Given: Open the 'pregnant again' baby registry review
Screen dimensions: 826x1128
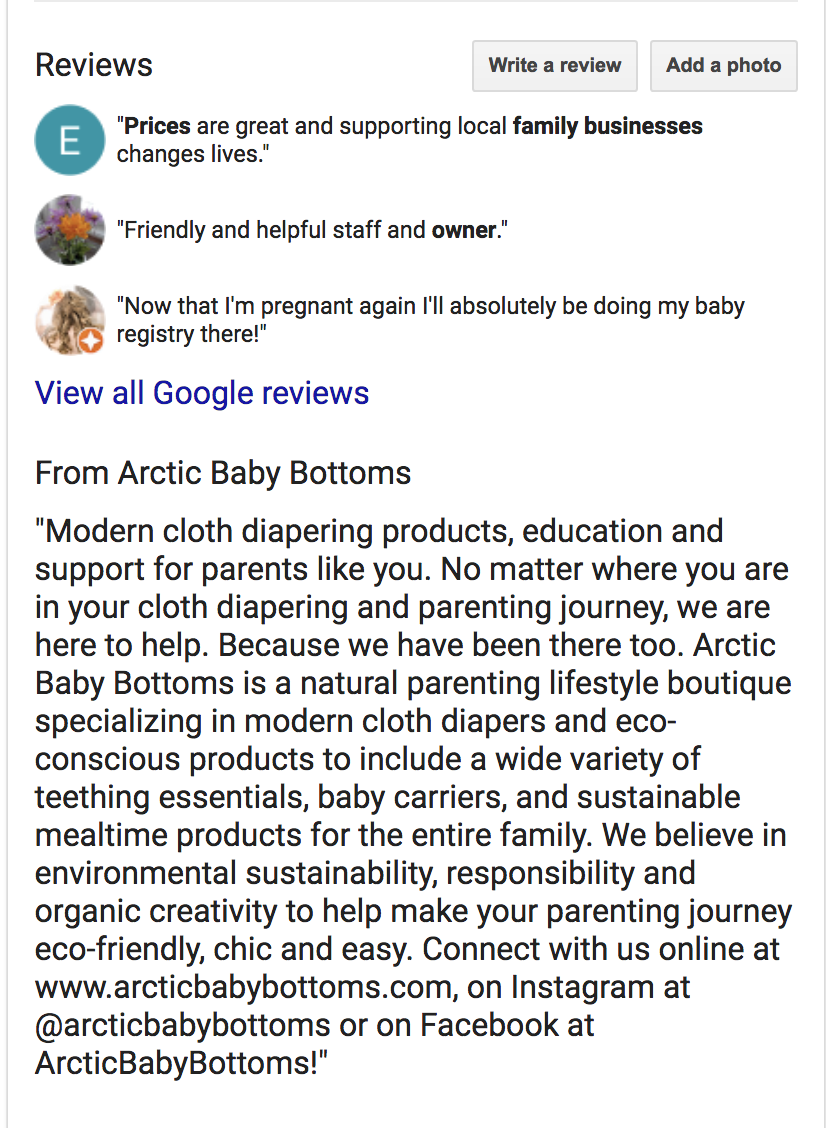Looking at the screenshot, I should (430, 319).
